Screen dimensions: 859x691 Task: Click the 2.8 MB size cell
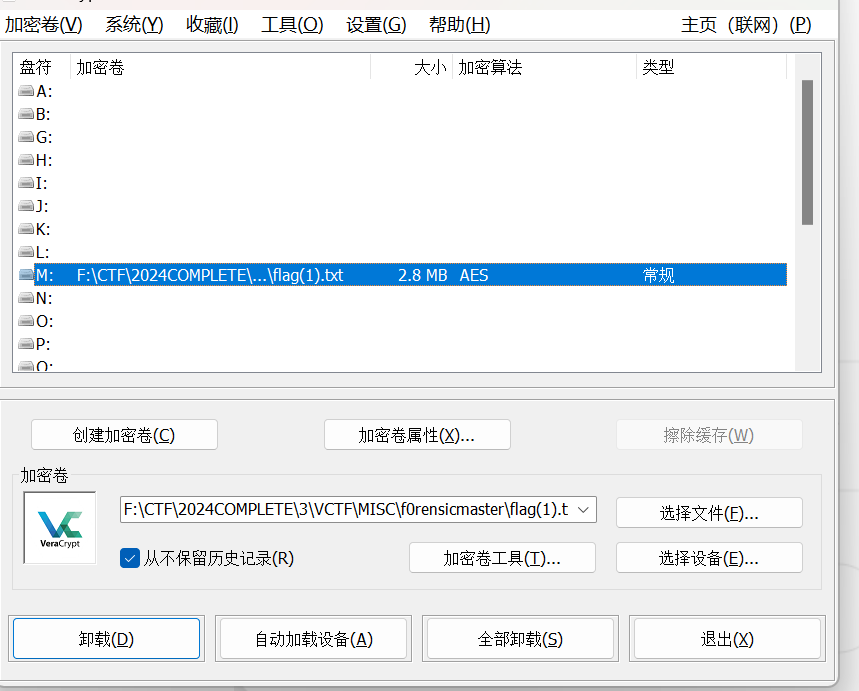point(422,275)
